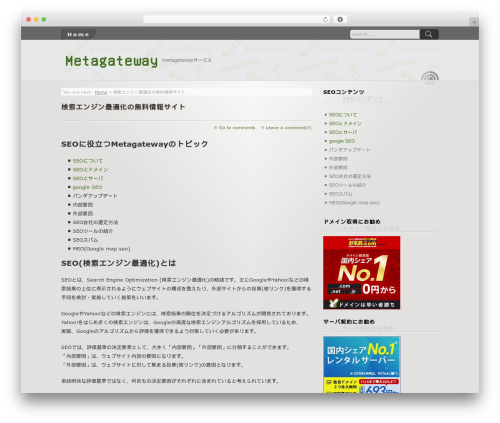
Task: Select 外部要因 in the sidebar menu
Action: [x=338, y=167]
